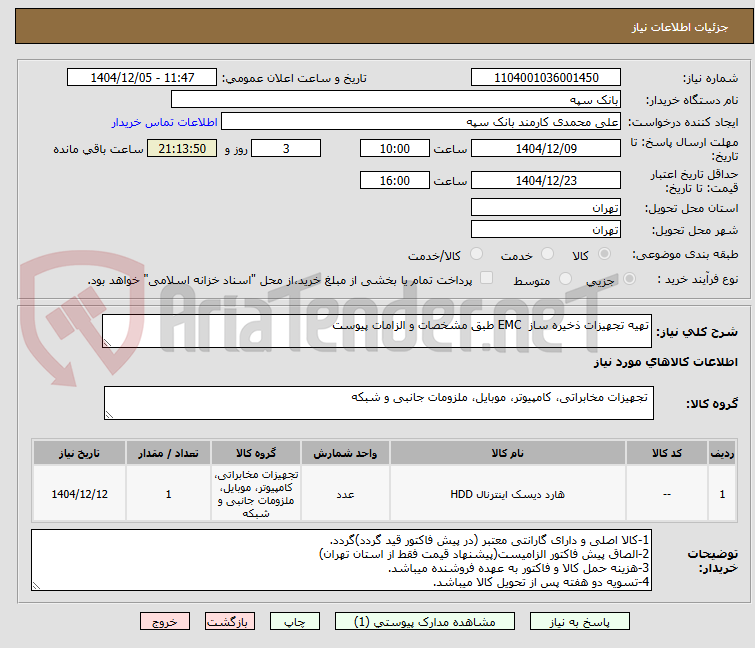Click the تعداد / مقدار column header
Screen dimensions: 755x648
(169, 453)
